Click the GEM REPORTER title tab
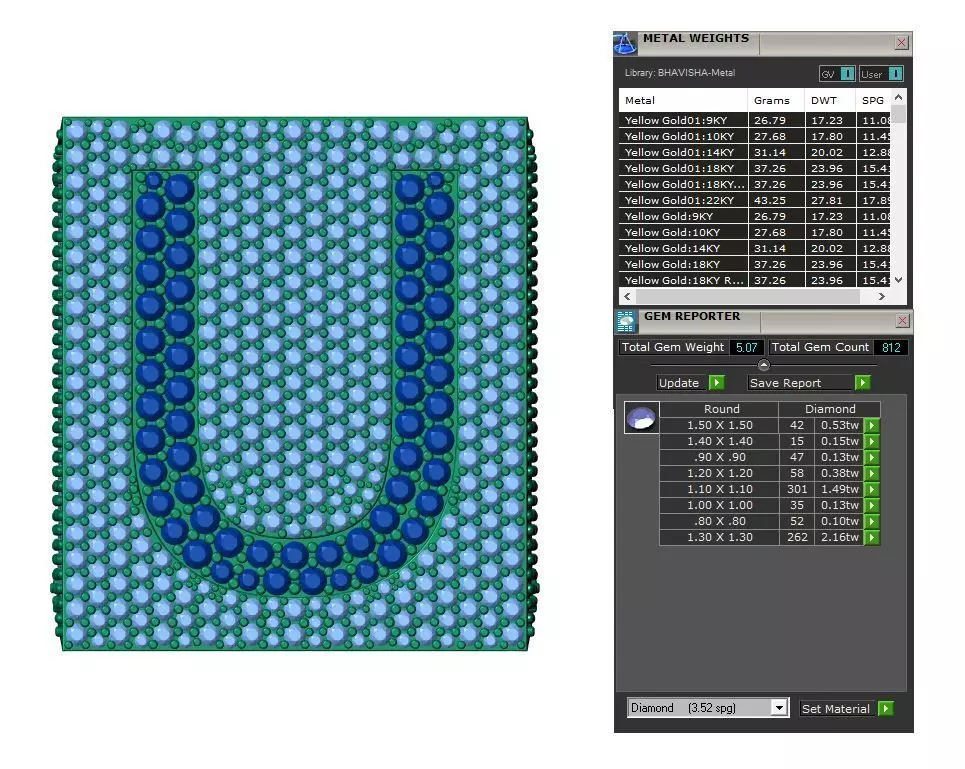The image size is (965, 769). click(692, 316)
